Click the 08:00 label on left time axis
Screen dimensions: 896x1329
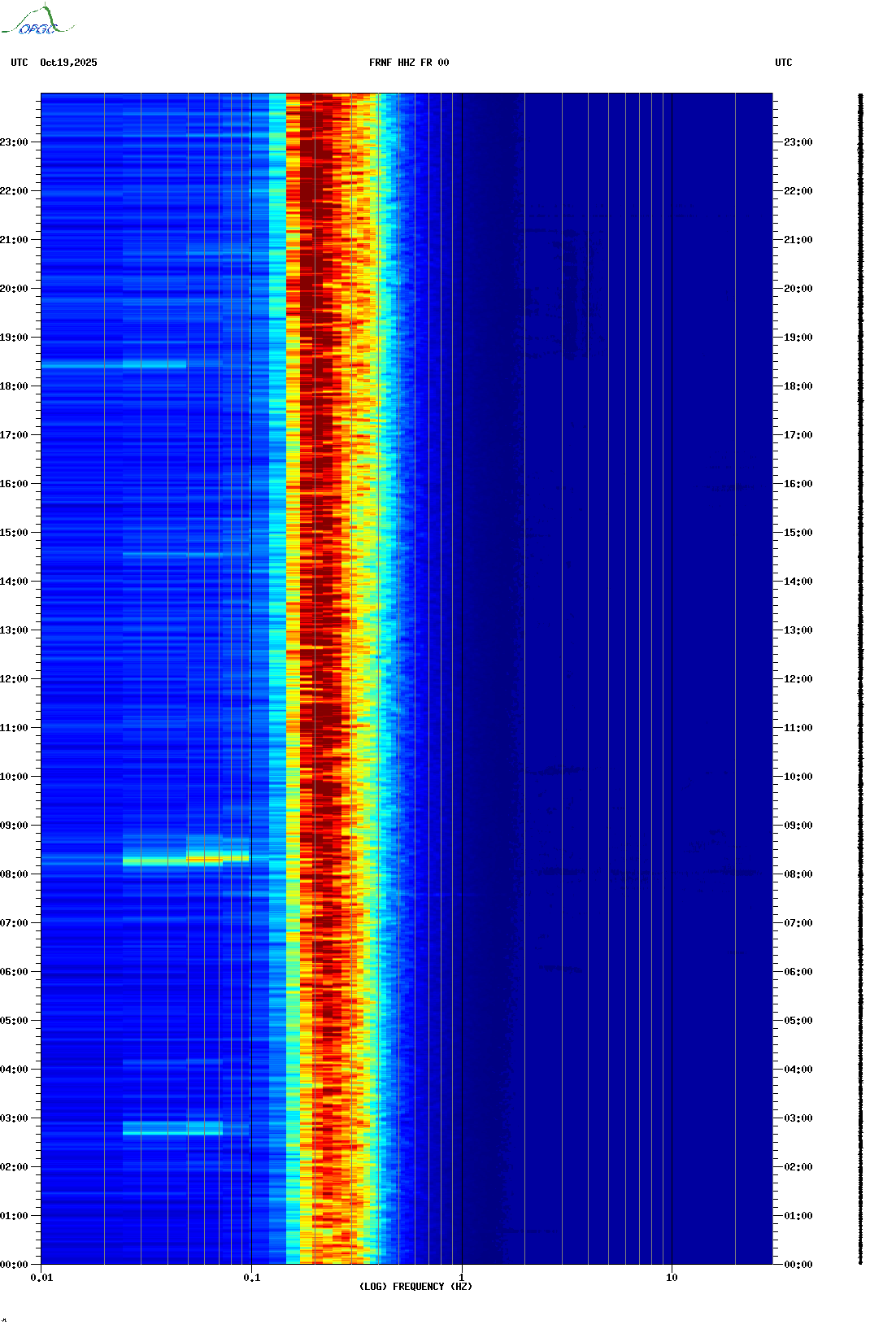[x=15, y=874]
